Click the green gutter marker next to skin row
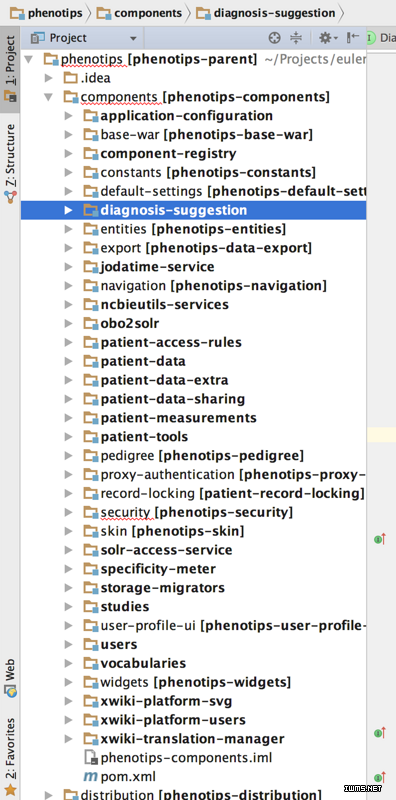This screenshot has width=396, height=800. point(379,538)
